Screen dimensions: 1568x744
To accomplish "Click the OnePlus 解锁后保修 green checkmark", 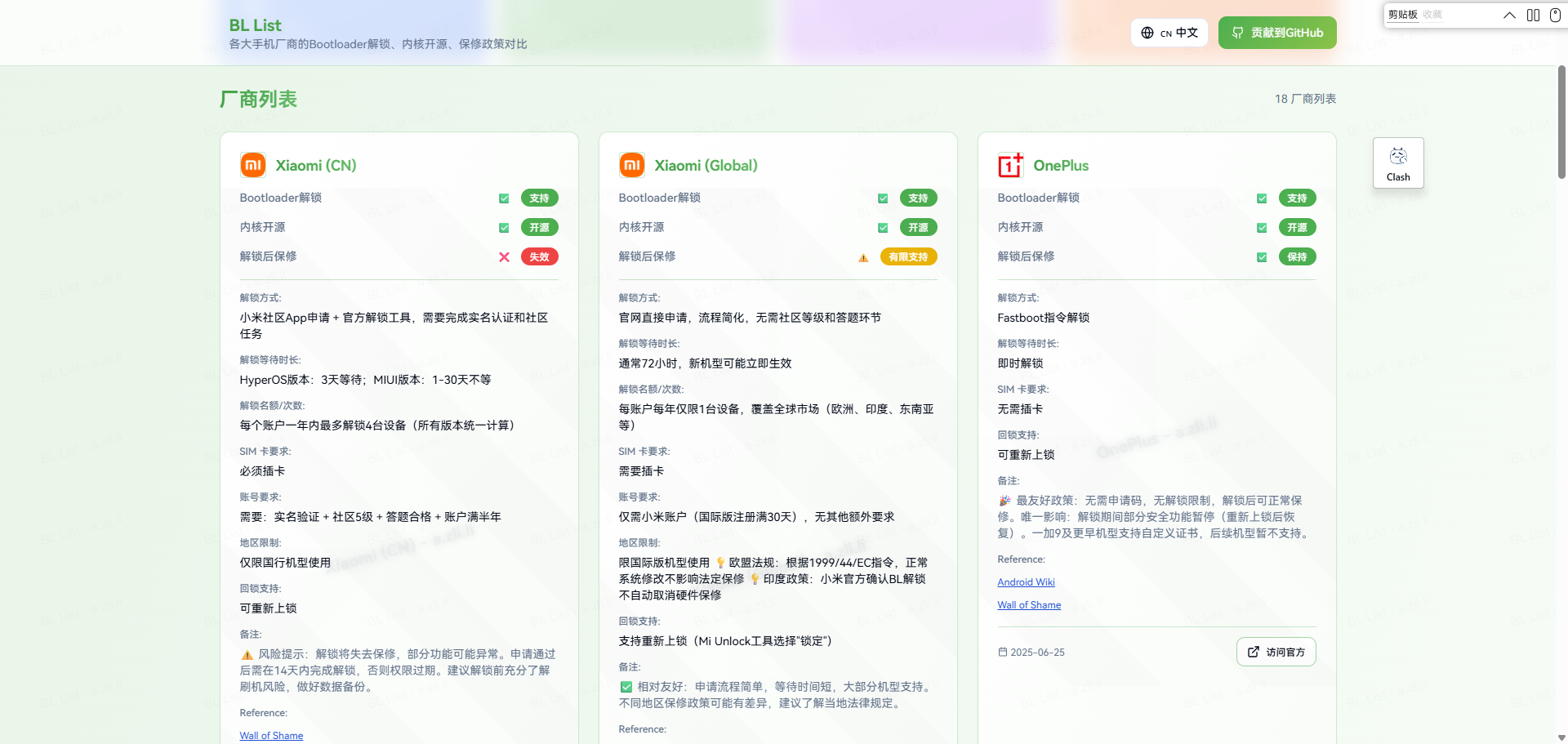I will click(1262, 257).
